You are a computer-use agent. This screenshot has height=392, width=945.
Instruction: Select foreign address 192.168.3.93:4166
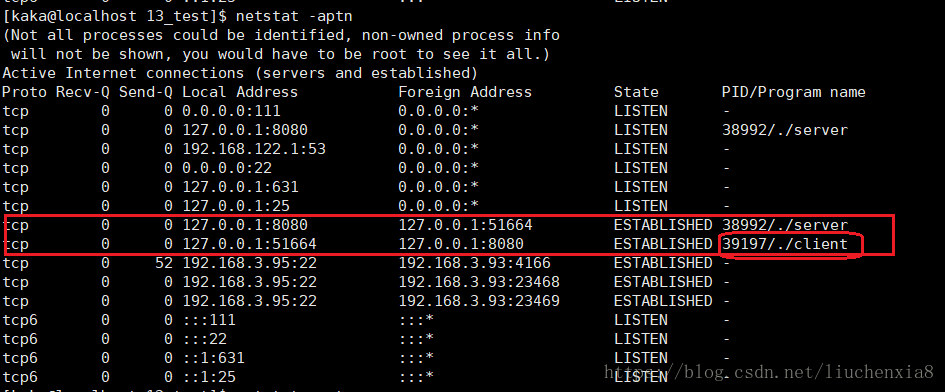[474, 263]
